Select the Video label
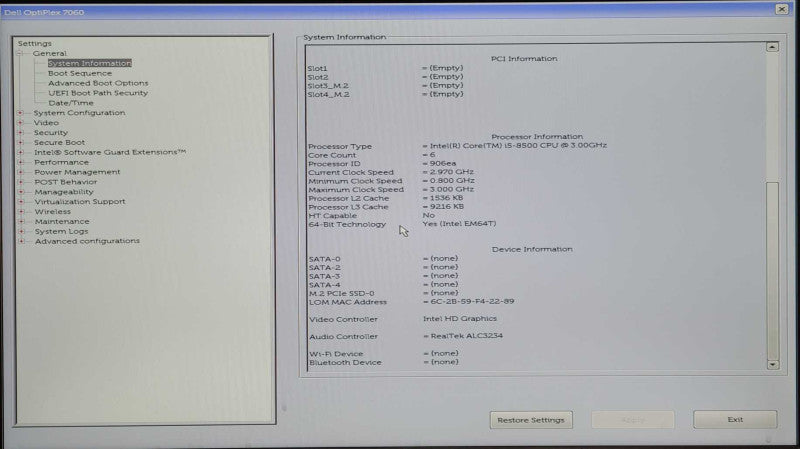 (46, 122)
